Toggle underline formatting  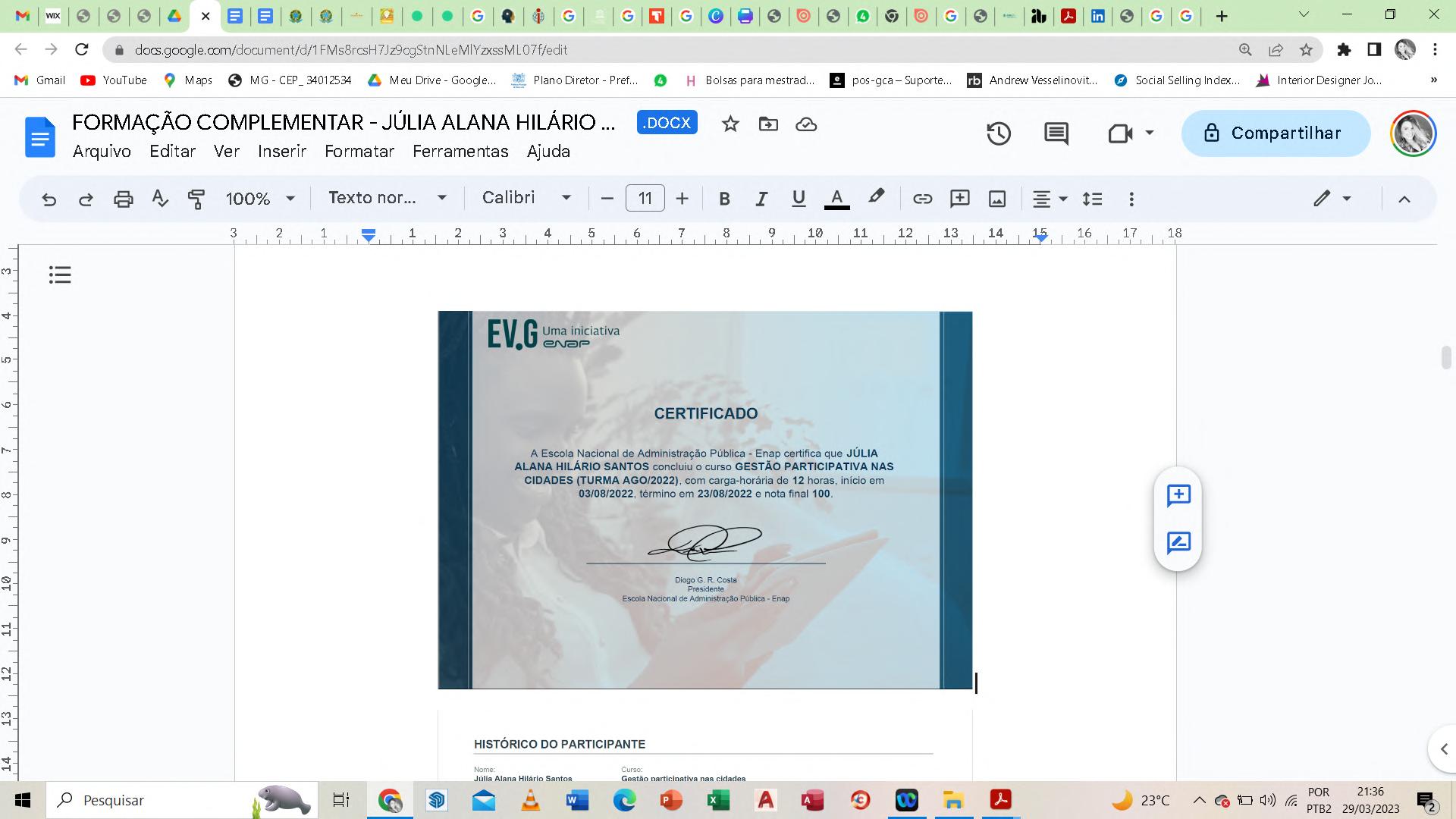(798, 199)
